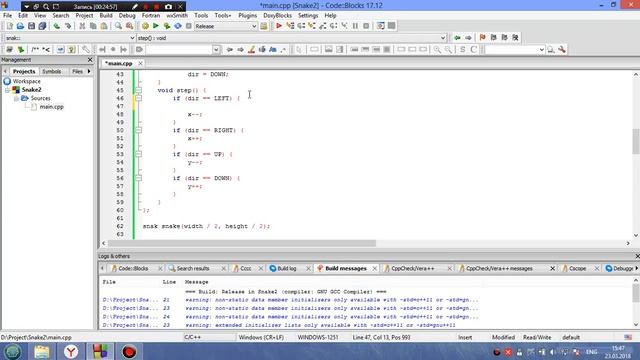Click the Open file toolbar icon
This screenshot has width=640, height=360.
tap(20, 26)
